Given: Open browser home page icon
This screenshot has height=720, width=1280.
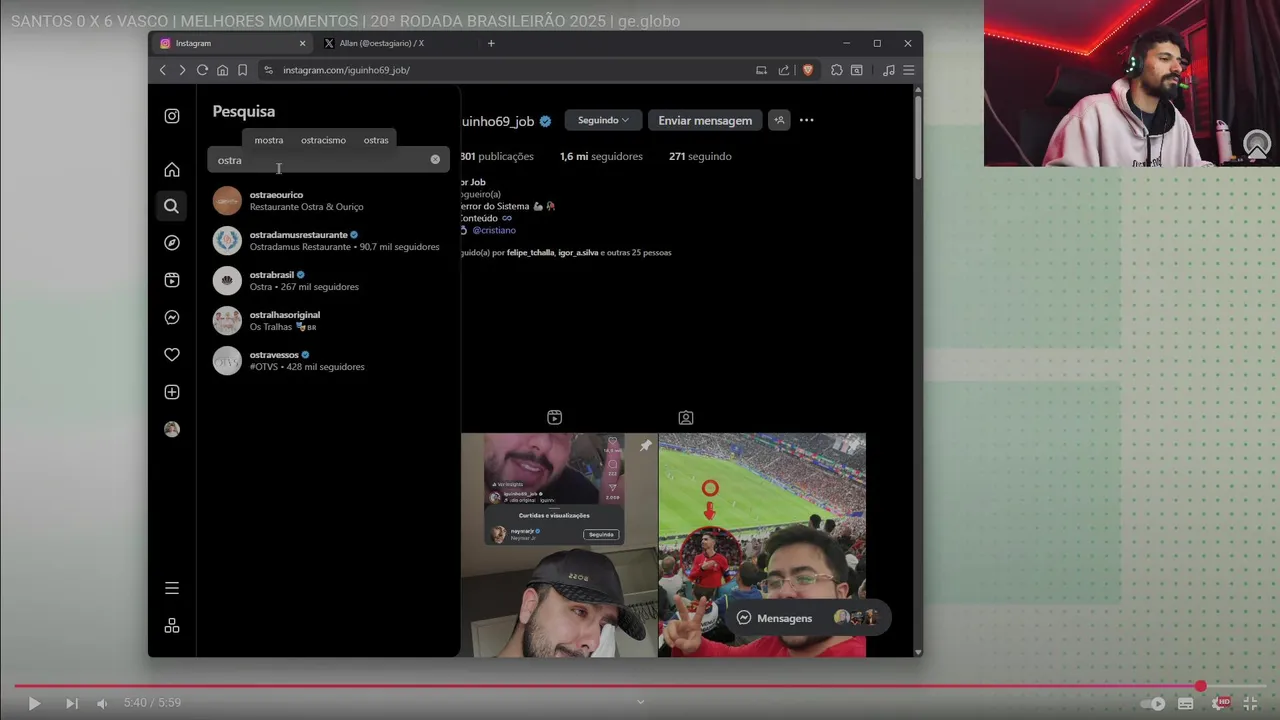Looking at the screenshot, I should tap(222, 70).
